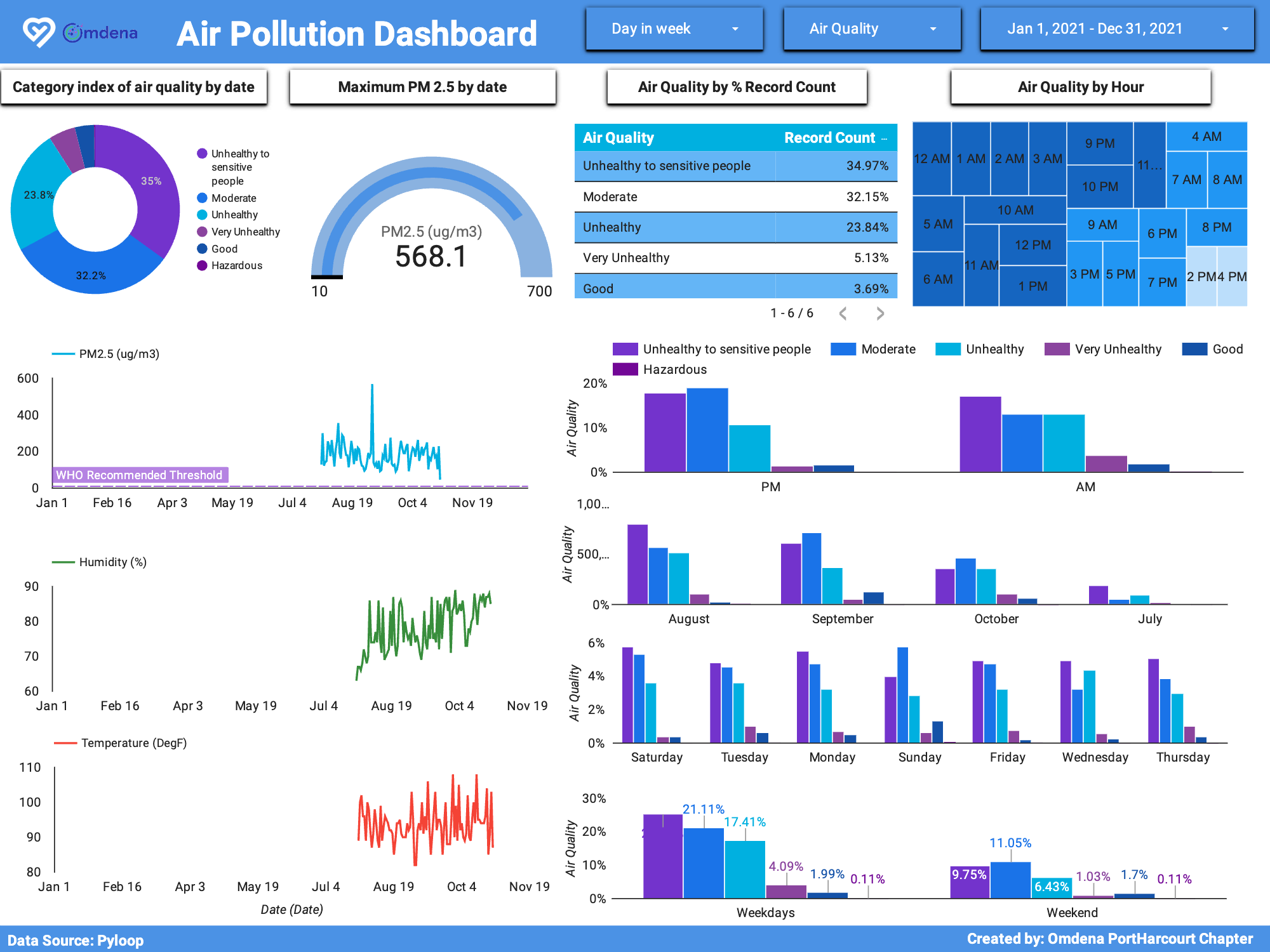Click the Saturday label in day chart
The width and height of the screenshot is (1270, 952).
[x=657, y=757]
